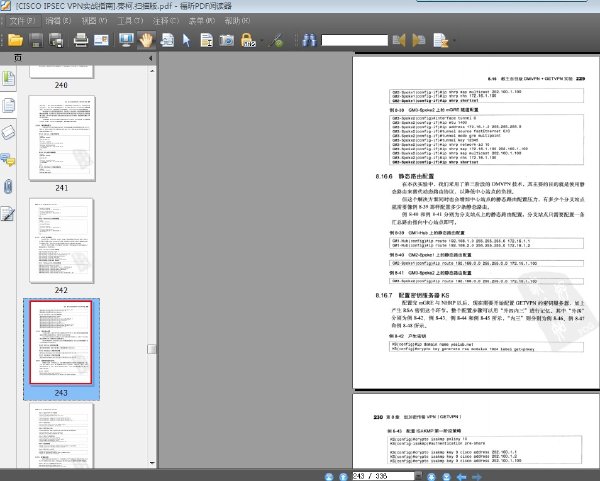Image resolution: width=600 pixels, height=481 pixels.
Task: Click the thumbnail label 243
Action: coord(61,393)
